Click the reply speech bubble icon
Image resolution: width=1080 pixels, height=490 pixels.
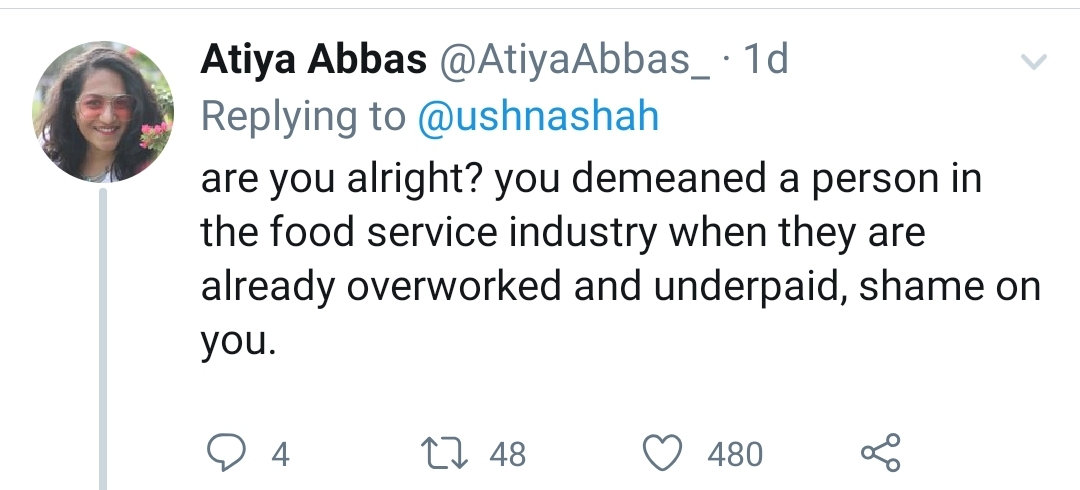[x=226, y=453]
